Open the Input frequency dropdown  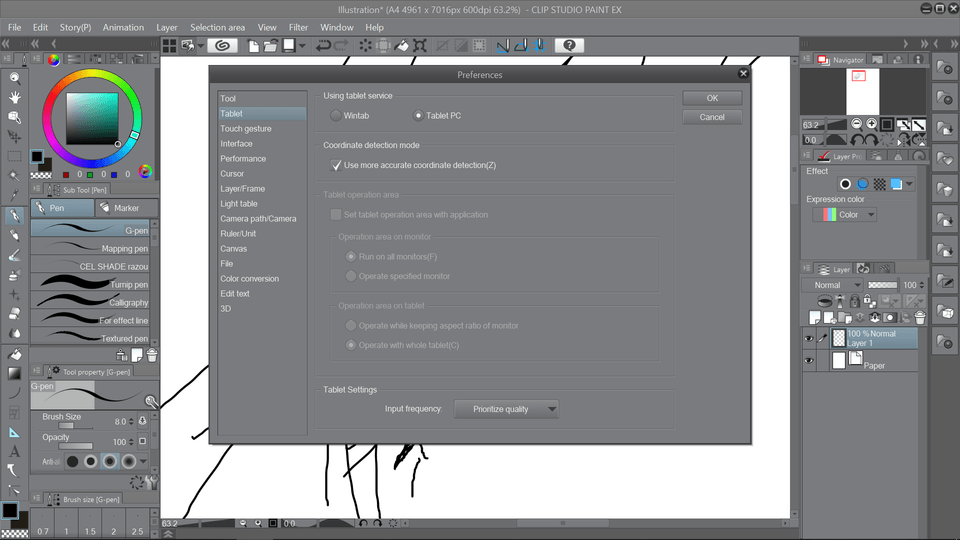(506, 409)
